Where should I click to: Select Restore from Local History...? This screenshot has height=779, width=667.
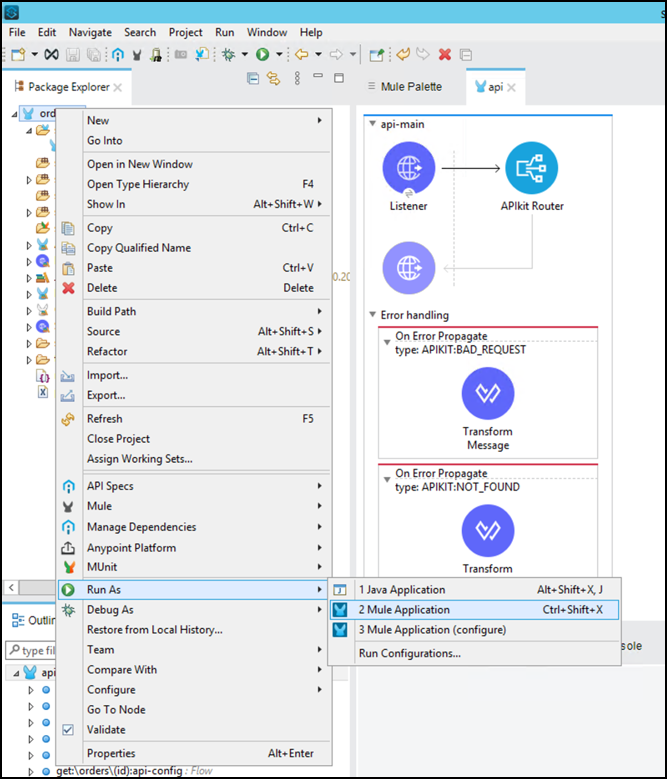(193, 629)
